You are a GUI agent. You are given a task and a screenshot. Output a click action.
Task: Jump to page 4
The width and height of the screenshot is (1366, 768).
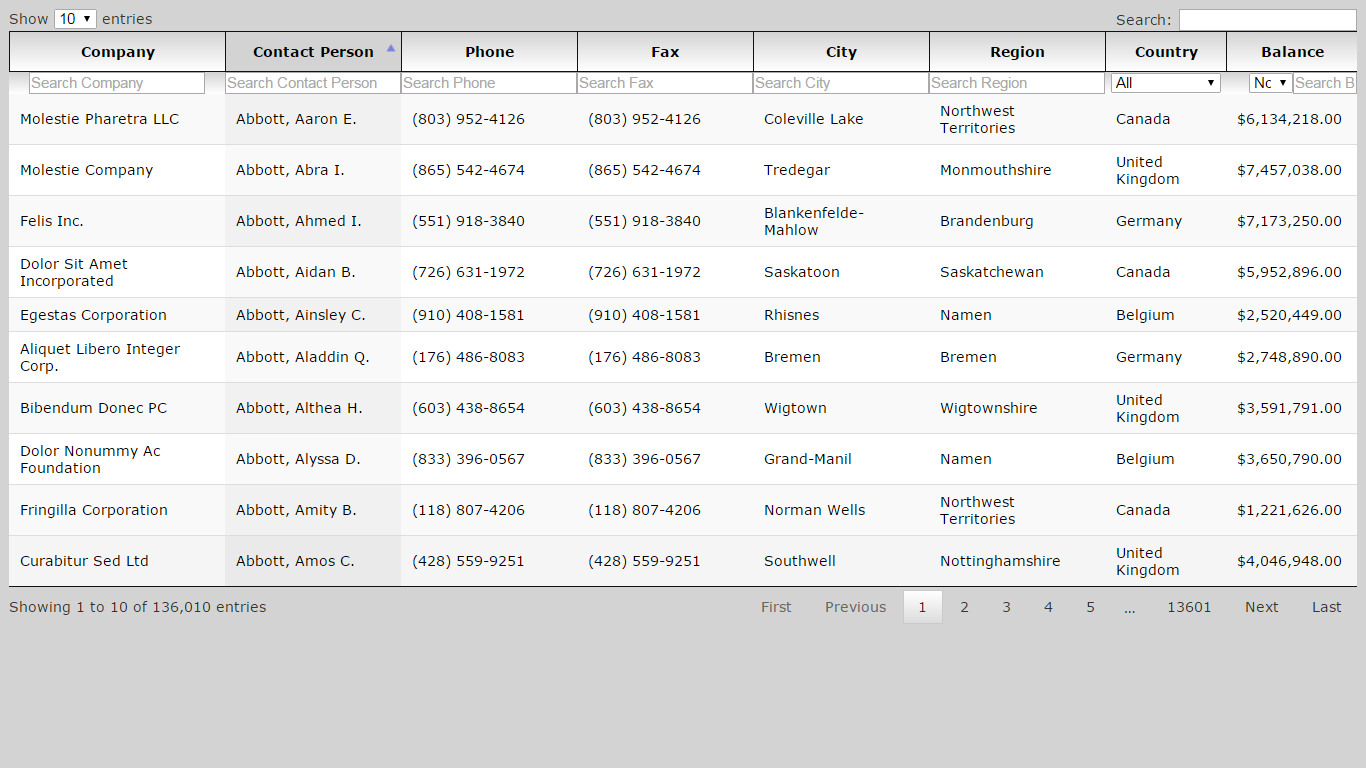coord(1048,607)
